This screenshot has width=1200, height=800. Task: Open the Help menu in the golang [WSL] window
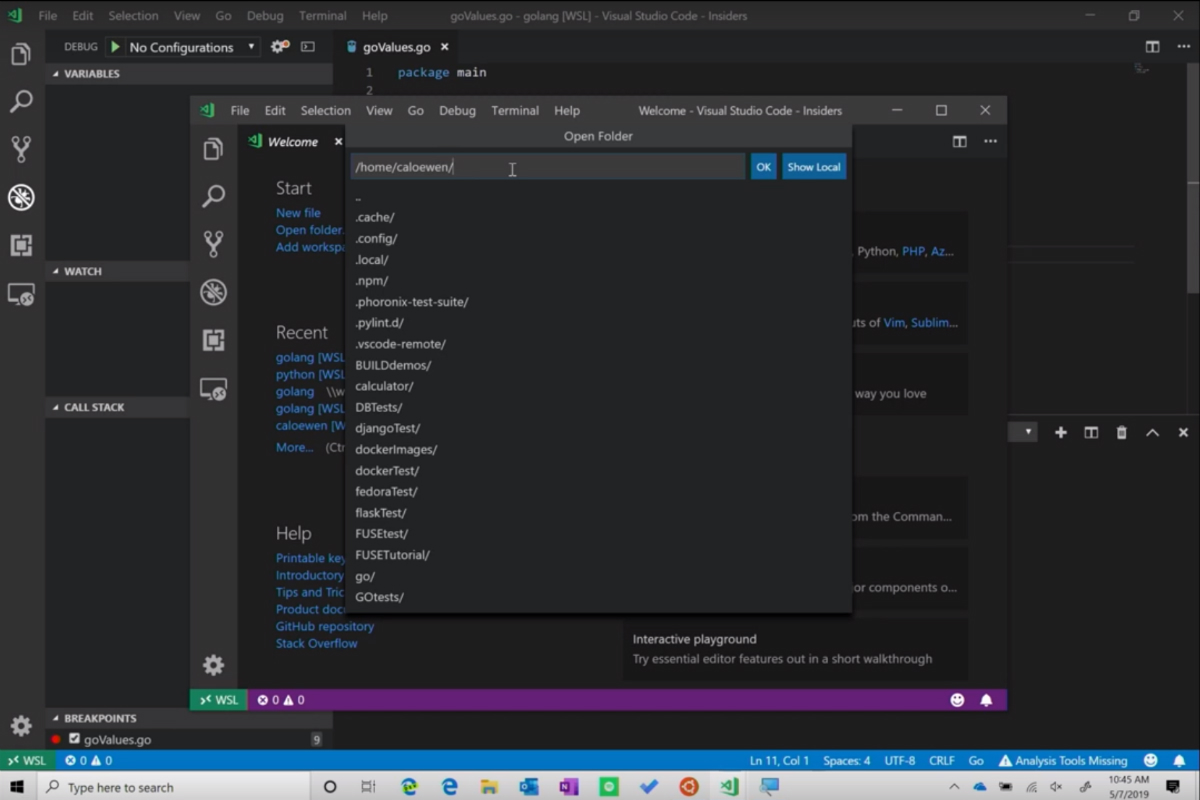click(375, 16)
